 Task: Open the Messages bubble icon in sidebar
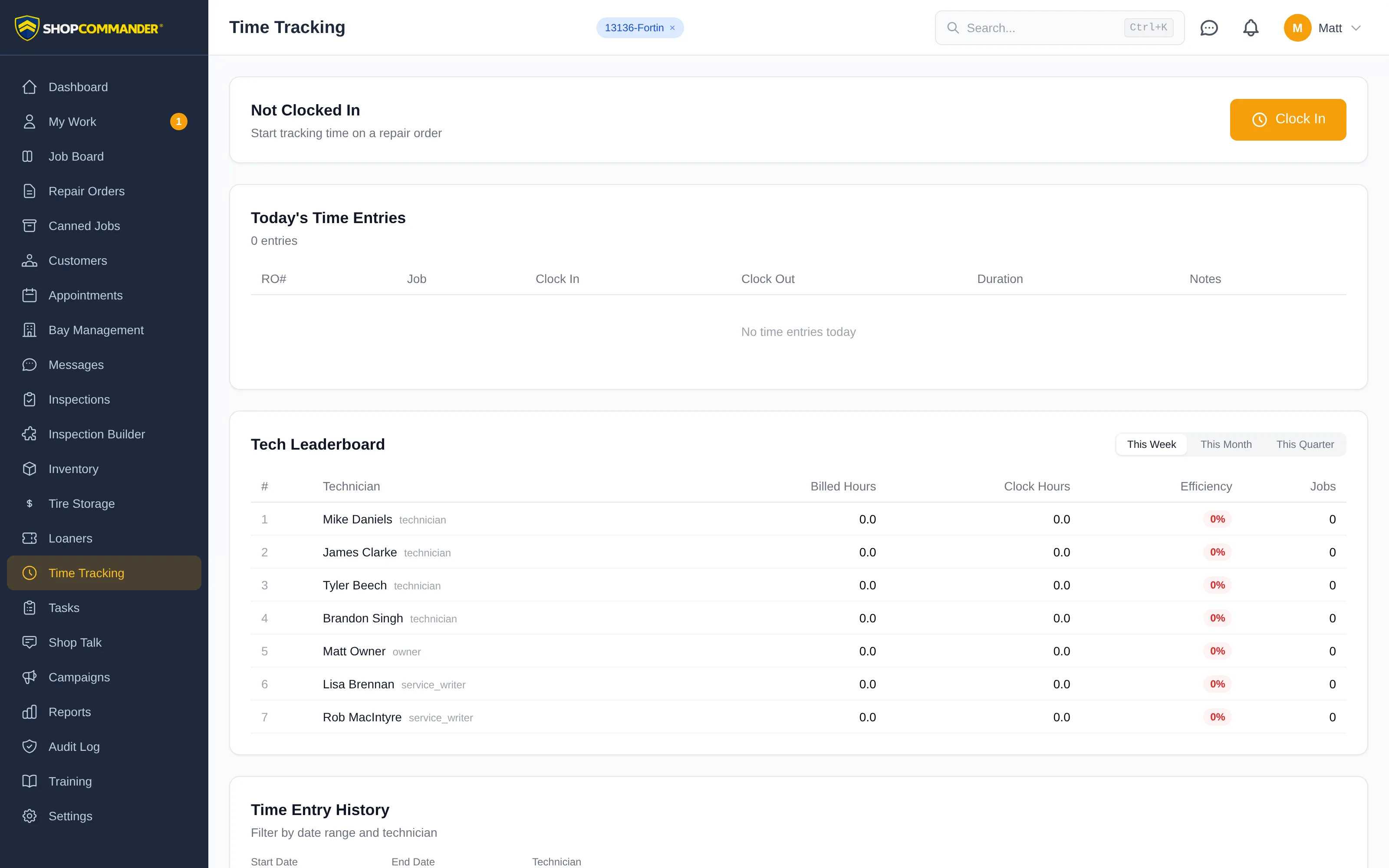(29, 365)
